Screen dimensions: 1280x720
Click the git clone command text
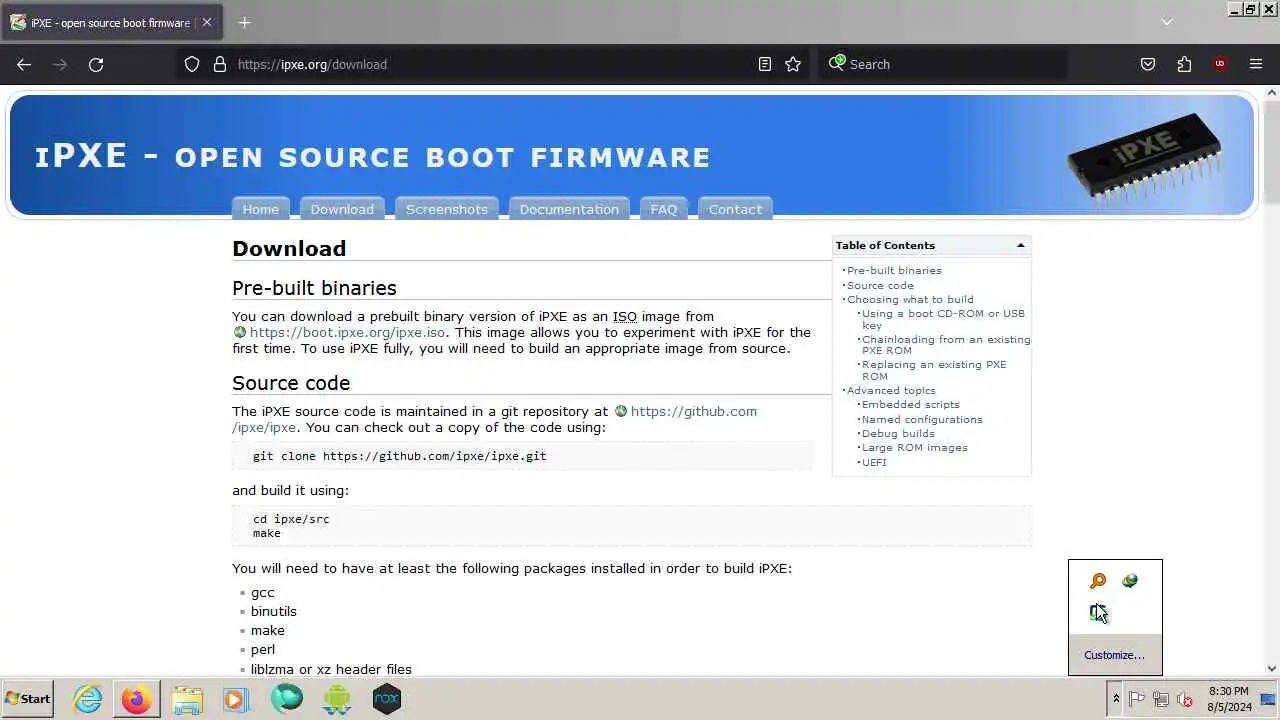tap(399, 456)
